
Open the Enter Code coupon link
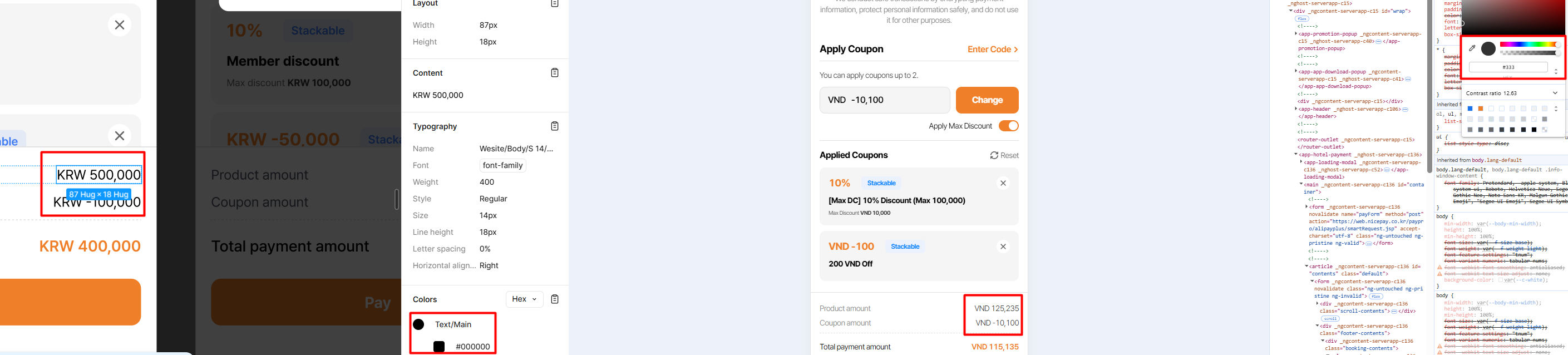click(x=992, y=50)
